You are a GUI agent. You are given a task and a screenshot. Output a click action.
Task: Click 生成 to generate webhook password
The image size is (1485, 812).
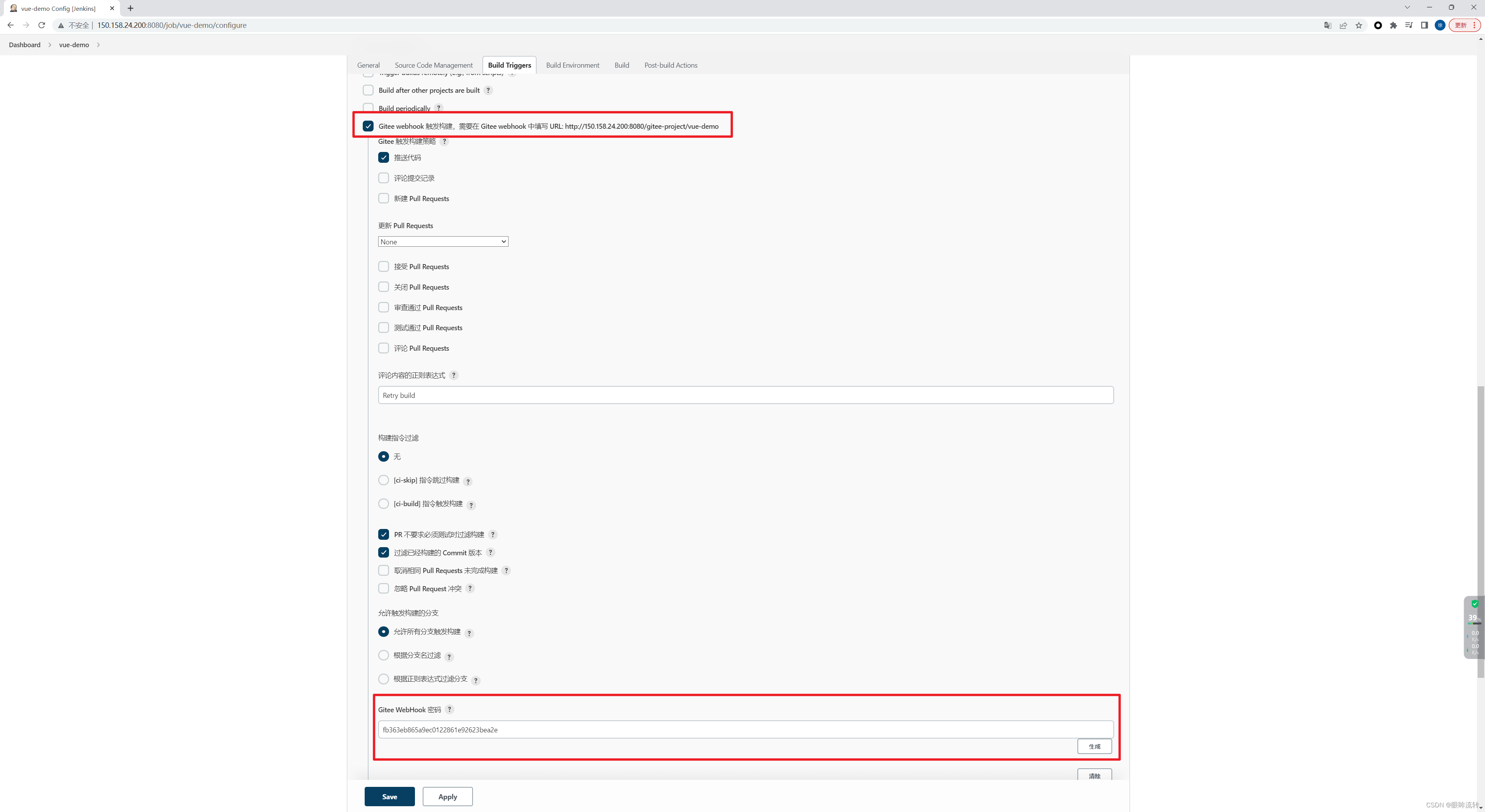1094,746
